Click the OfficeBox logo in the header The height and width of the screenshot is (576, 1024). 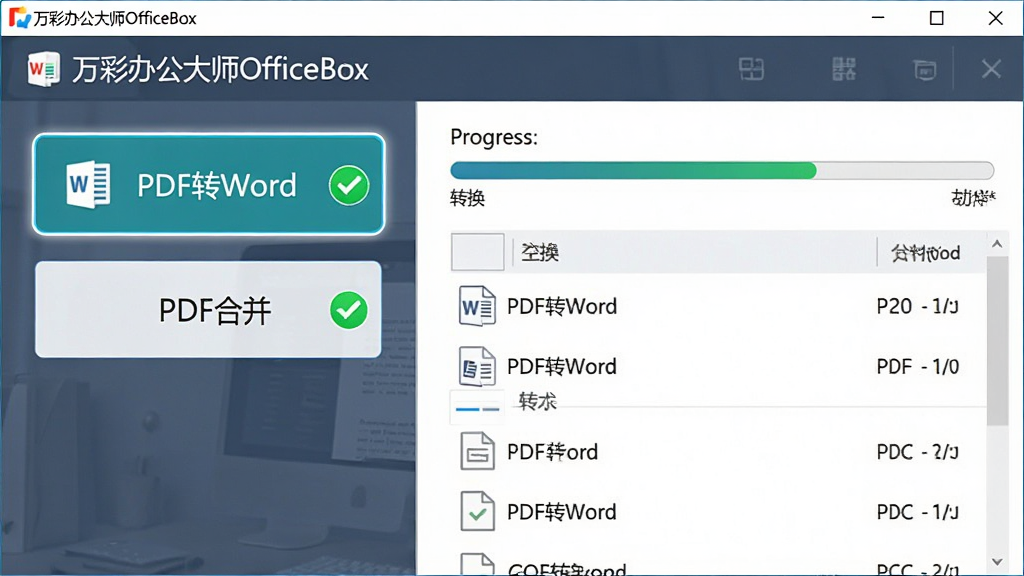[44, 69]
